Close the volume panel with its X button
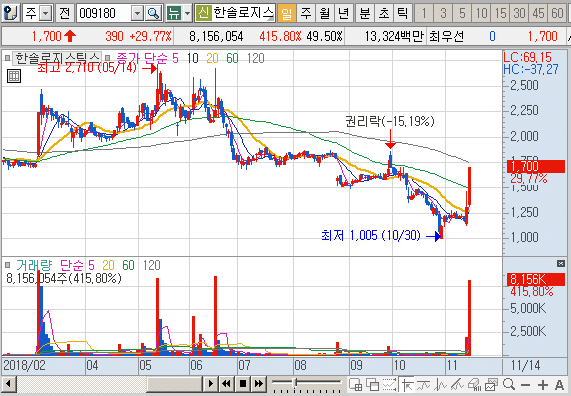Image resolution: width=571 pixels, height=396 pixels. [561, 263]
